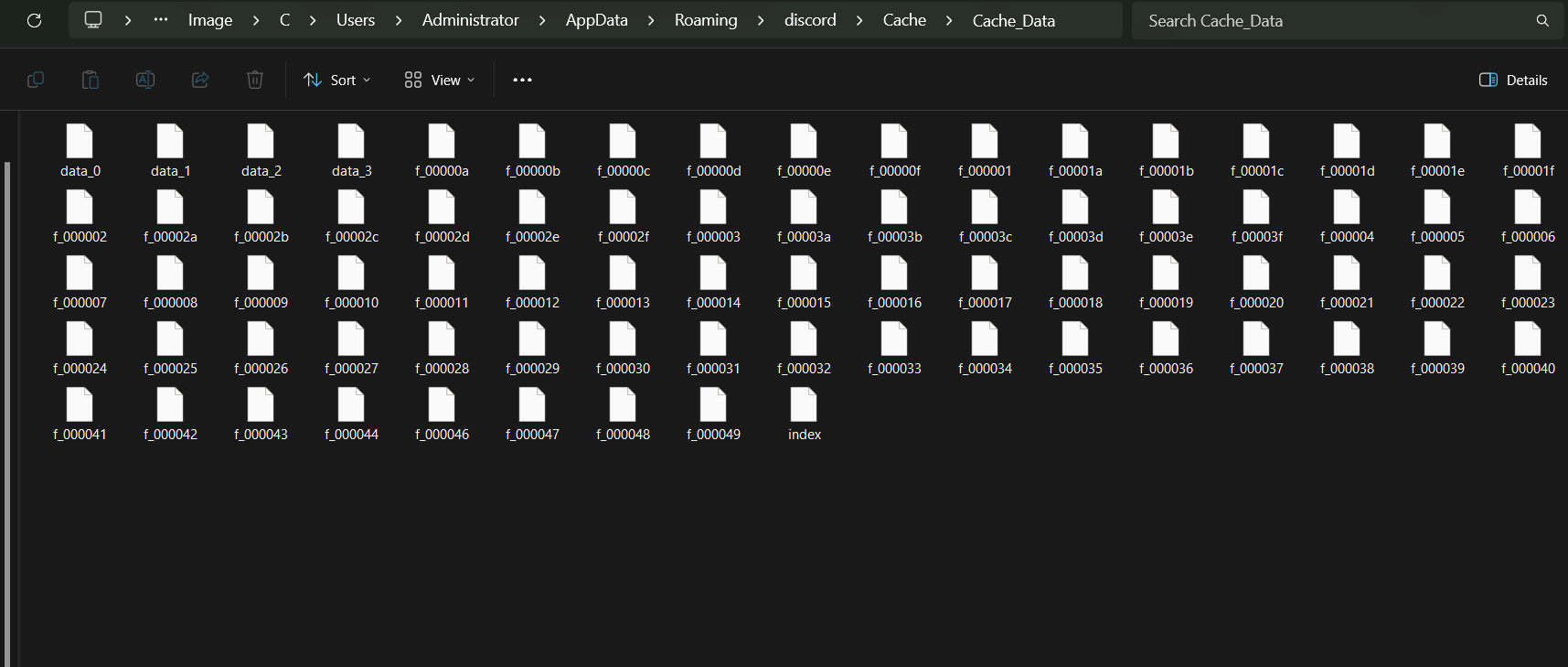1568x667 pixels.
Task: Select the data_3 file icon
Action: click(x=351, y=141)
